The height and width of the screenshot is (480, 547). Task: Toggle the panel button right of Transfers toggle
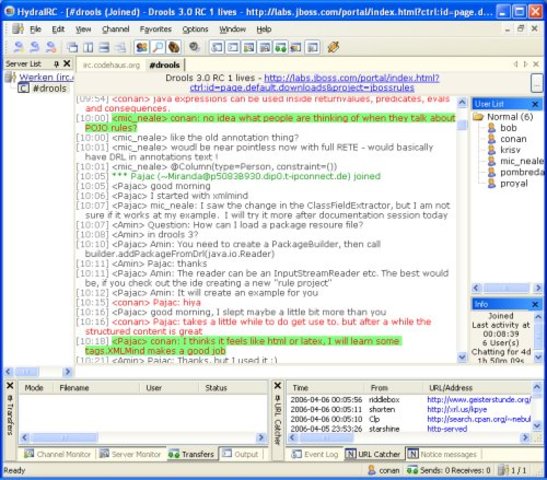[297, 47]
